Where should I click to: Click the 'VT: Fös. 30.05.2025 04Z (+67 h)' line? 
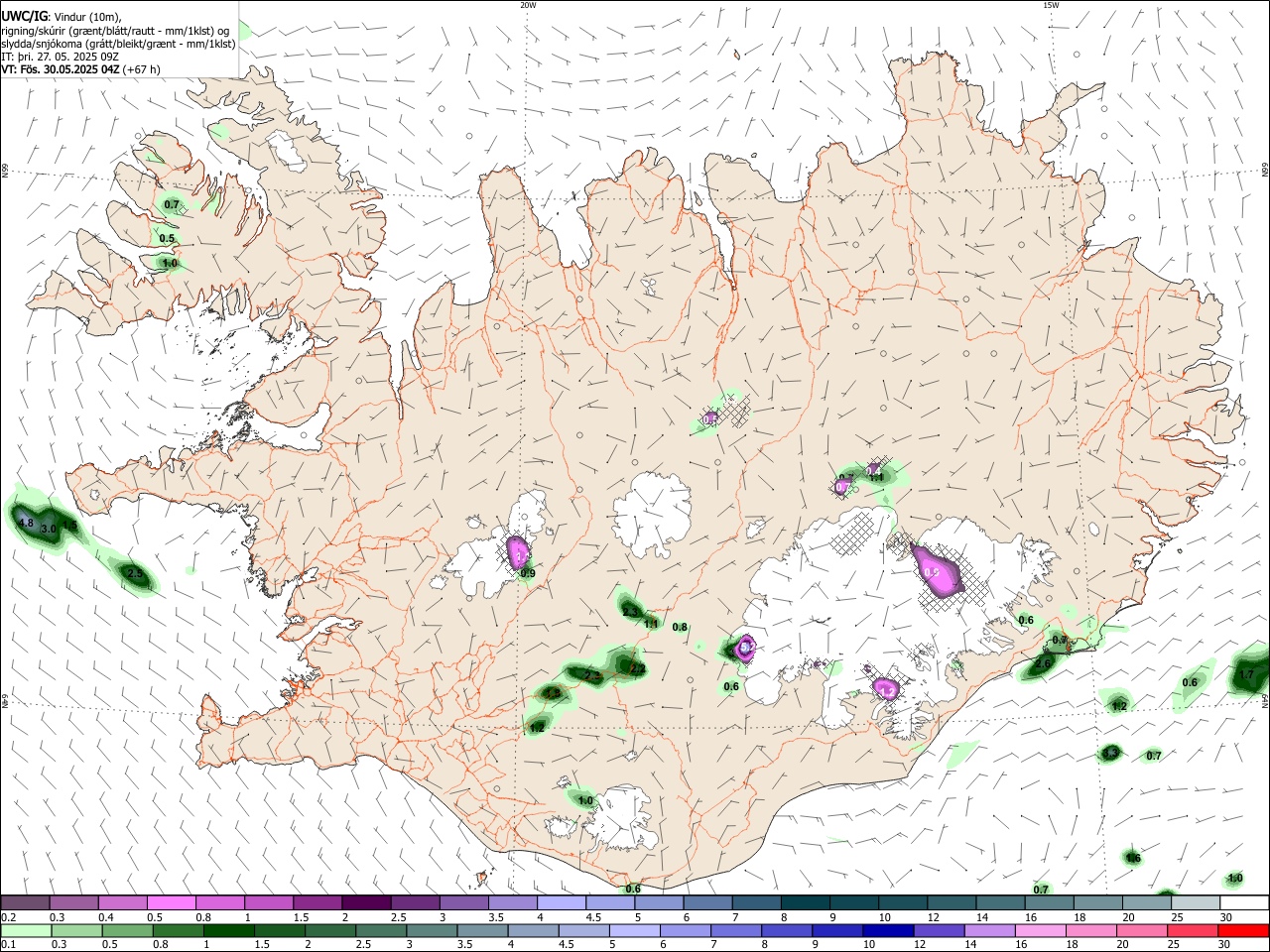[80, 70]
